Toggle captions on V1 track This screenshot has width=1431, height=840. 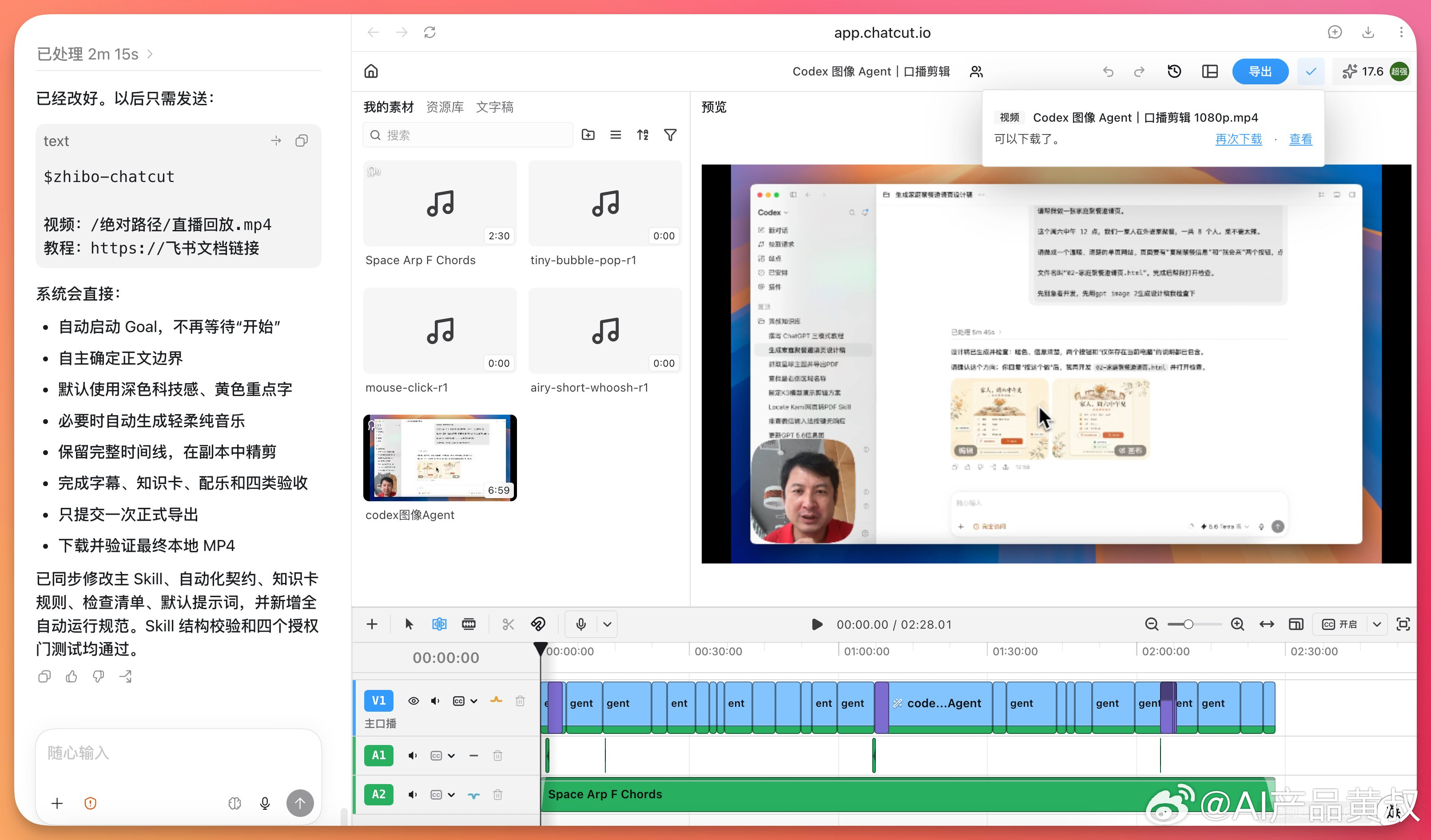[459, 701]
